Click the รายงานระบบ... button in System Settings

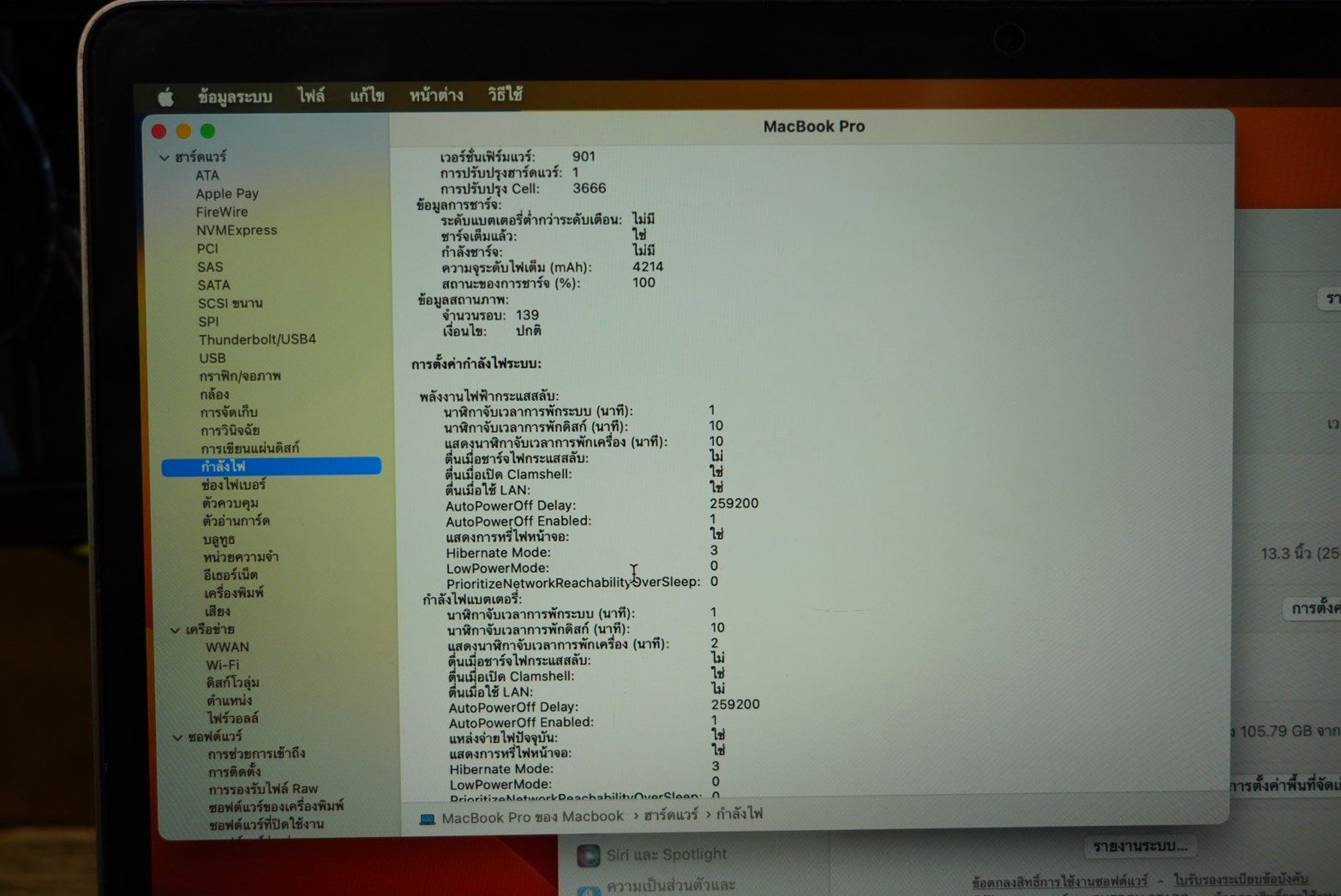[1140, 846]
